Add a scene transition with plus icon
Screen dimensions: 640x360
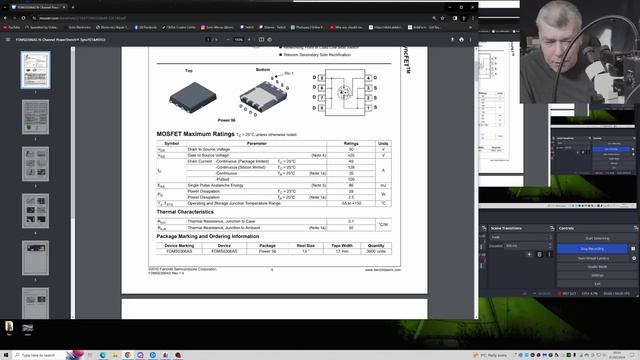(x=529, y=254)
